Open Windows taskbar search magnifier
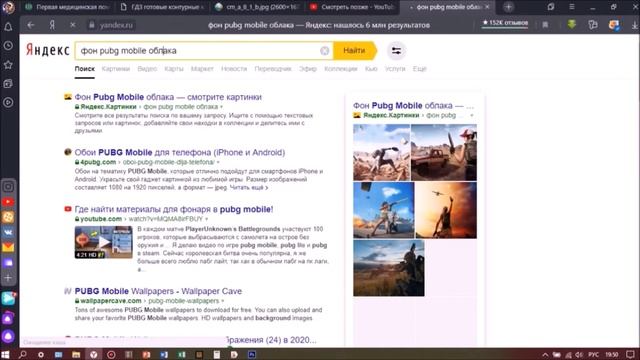This screenshot has width=640, height=360. tap(23, 354)
